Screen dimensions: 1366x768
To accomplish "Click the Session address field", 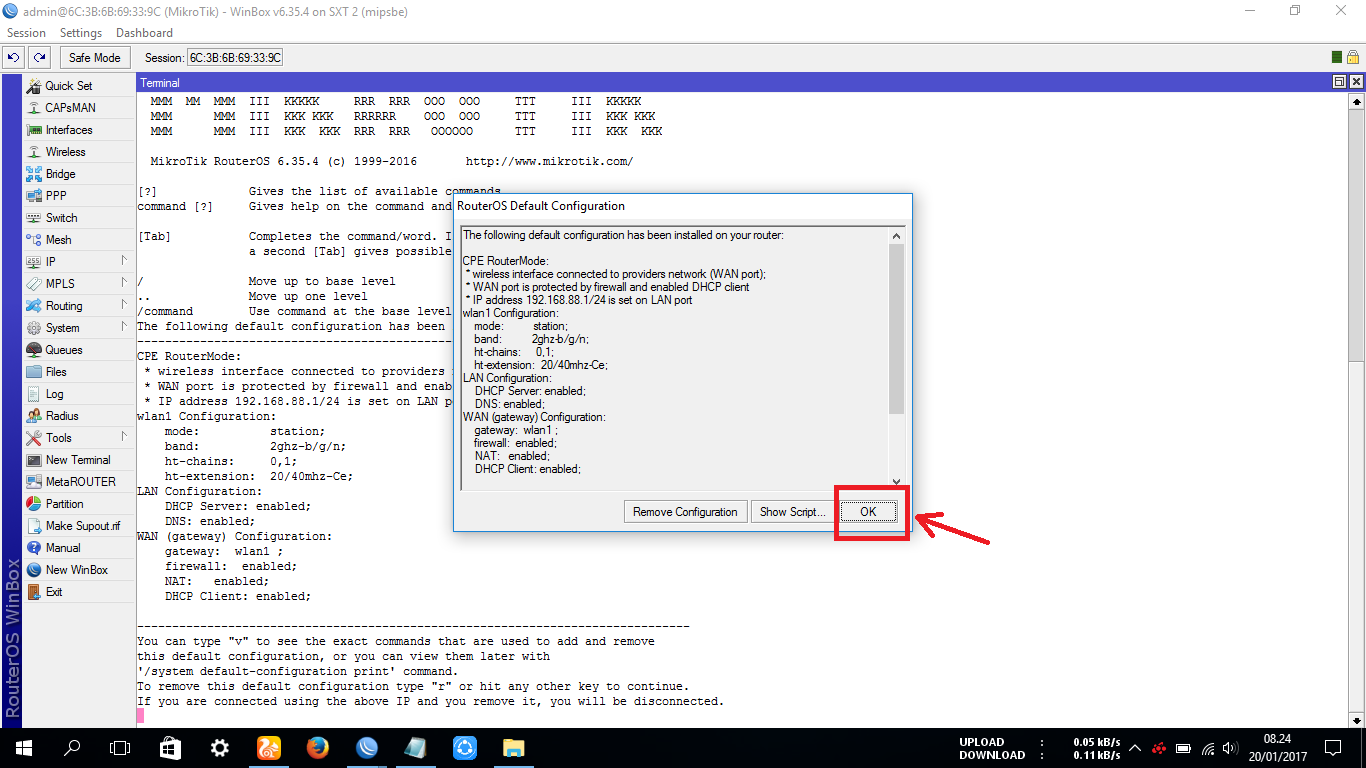I will click(236, 58).
